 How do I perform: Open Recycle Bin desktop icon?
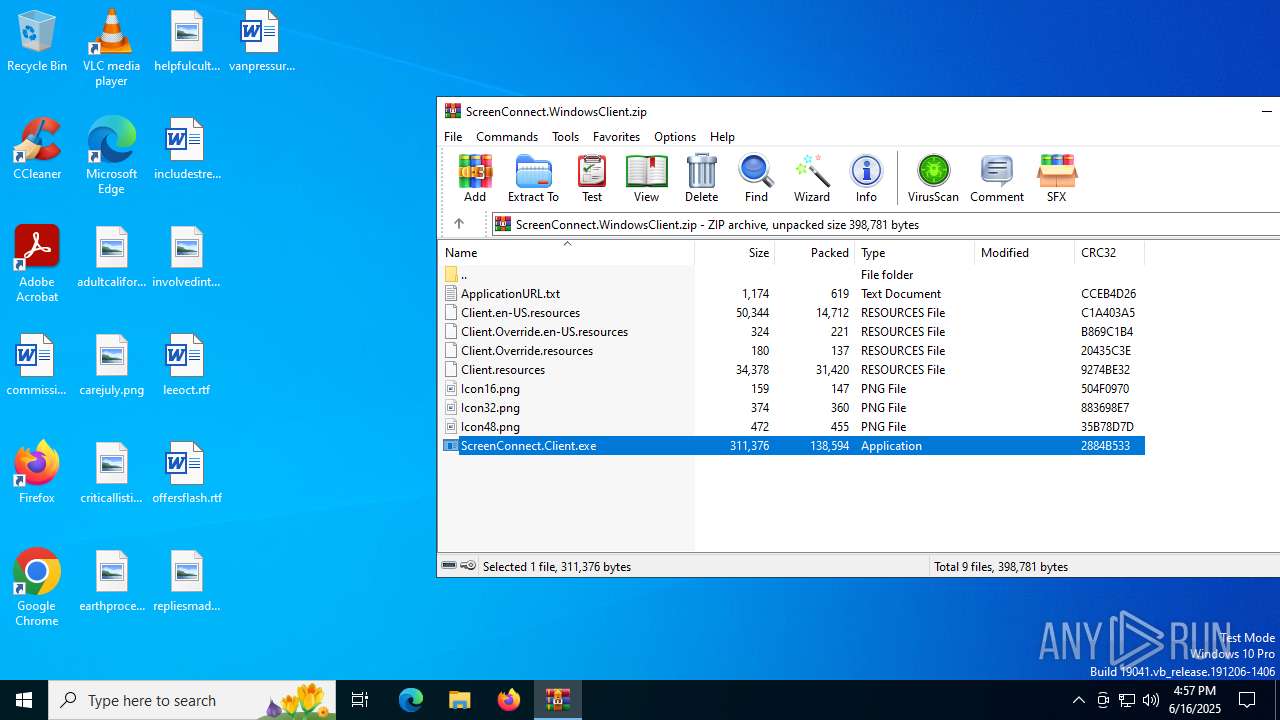pos(37,41)
